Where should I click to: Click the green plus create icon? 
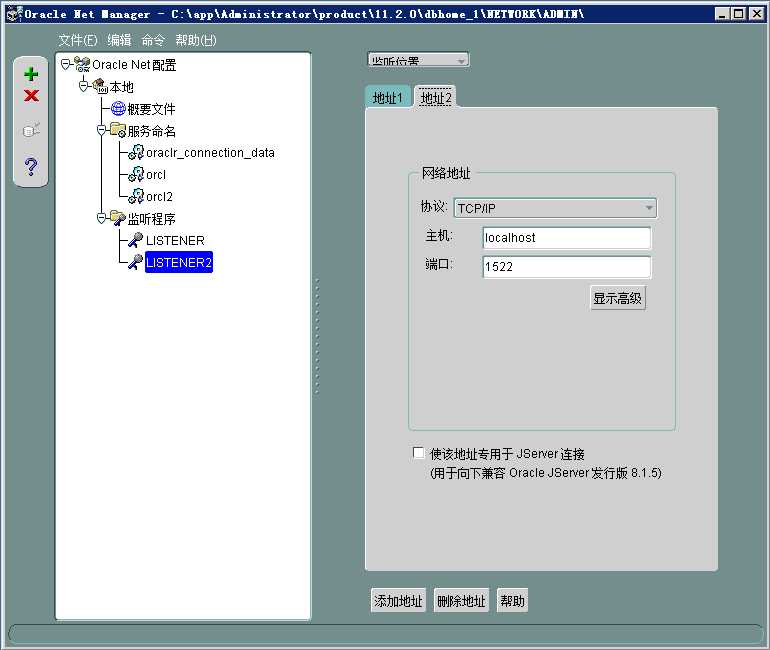pos(31,74)
